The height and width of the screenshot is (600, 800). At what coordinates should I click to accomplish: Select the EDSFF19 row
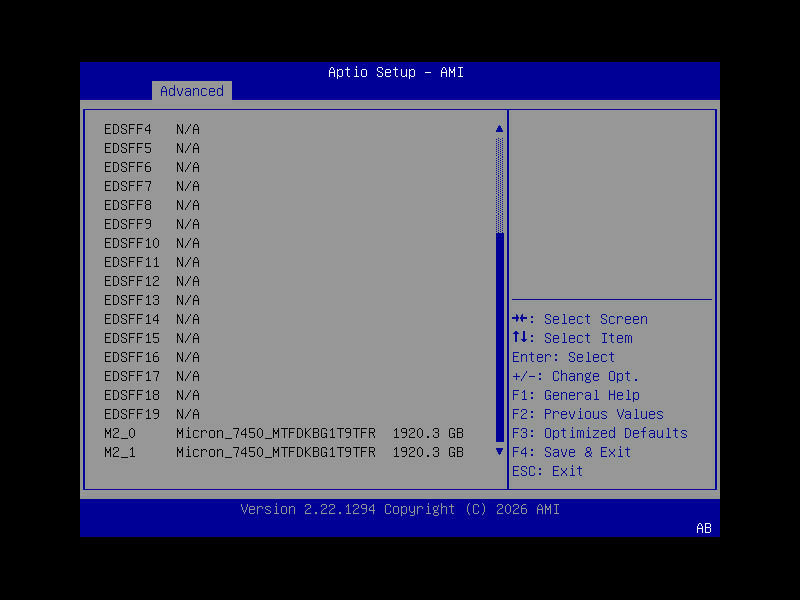coord(152,414)
